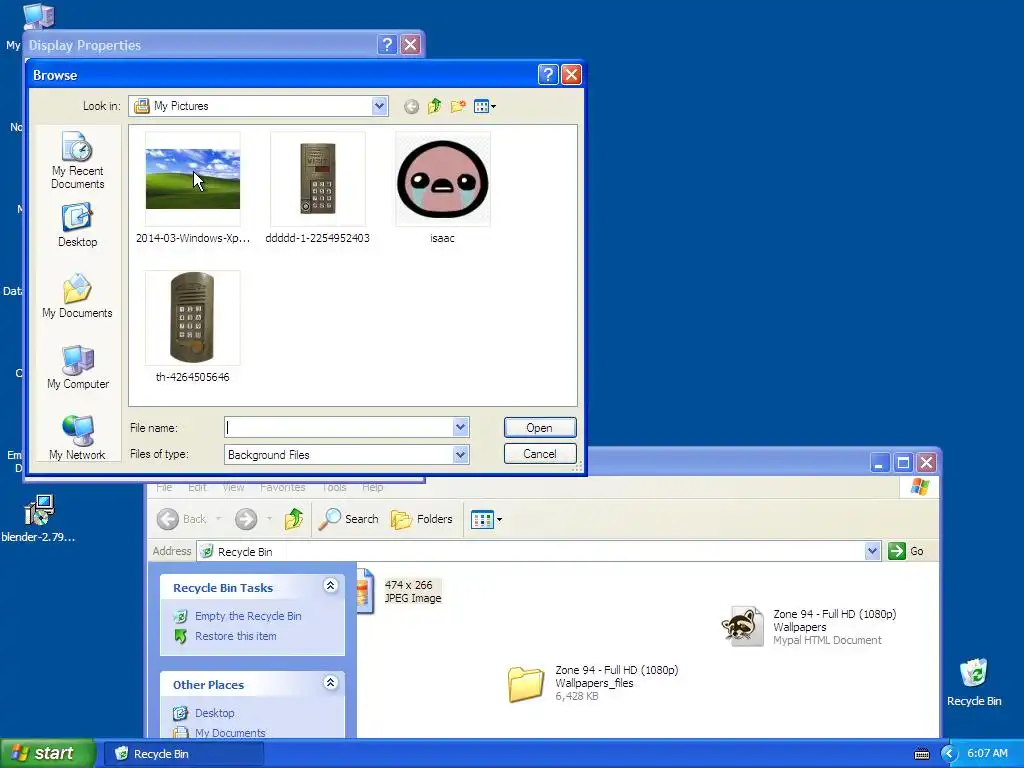The width and height of the screenshot is (1024, 768).
Task: Open Help menu in Recycle Bin window
Action: (x=373, y=487)
